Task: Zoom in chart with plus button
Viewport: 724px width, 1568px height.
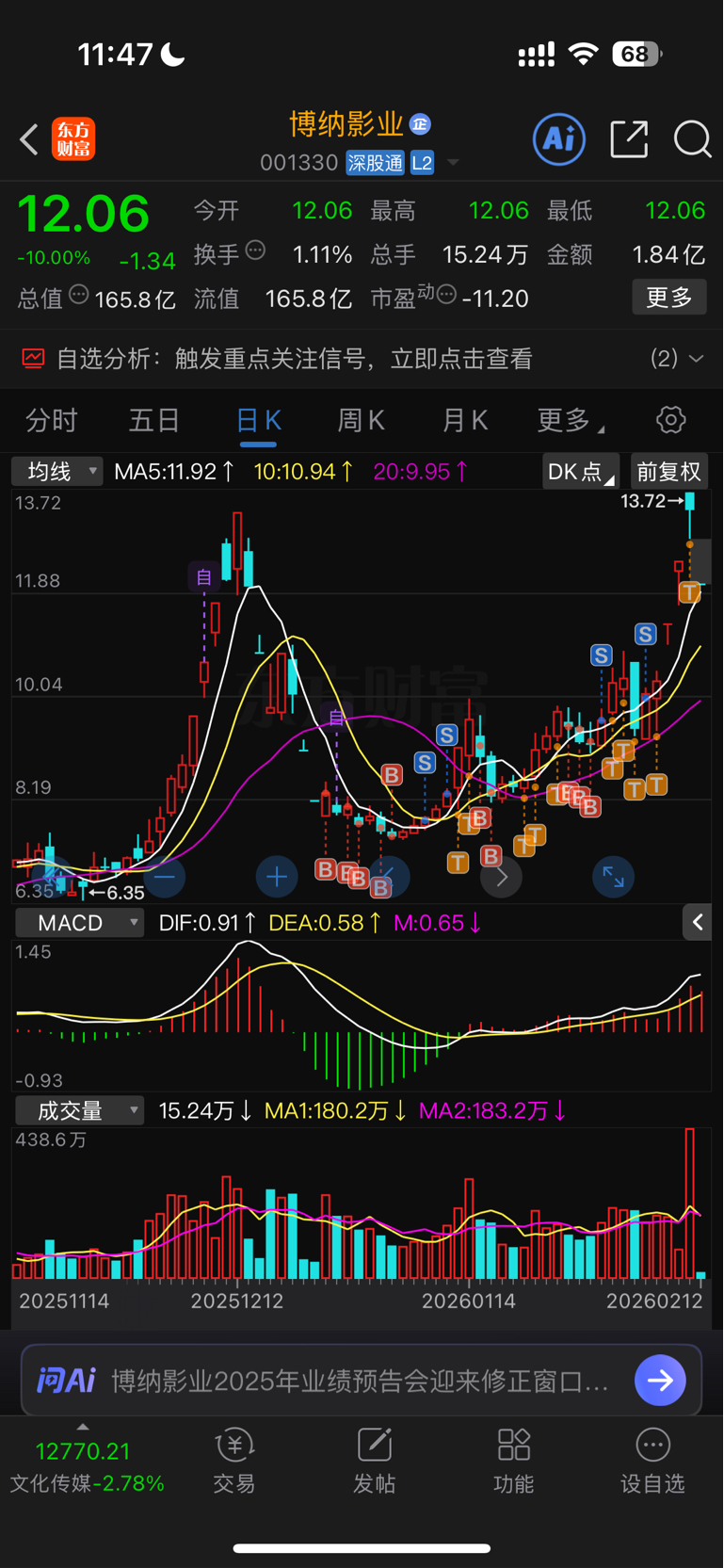Action: click(277, 877)
